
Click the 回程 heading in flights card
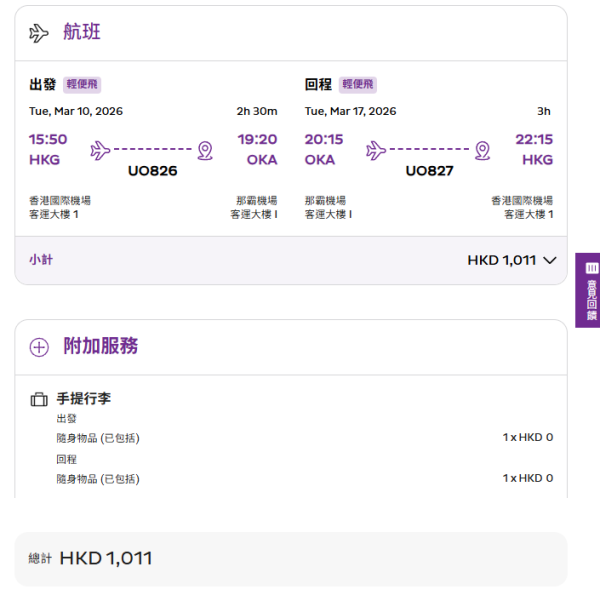click(318, 84)
